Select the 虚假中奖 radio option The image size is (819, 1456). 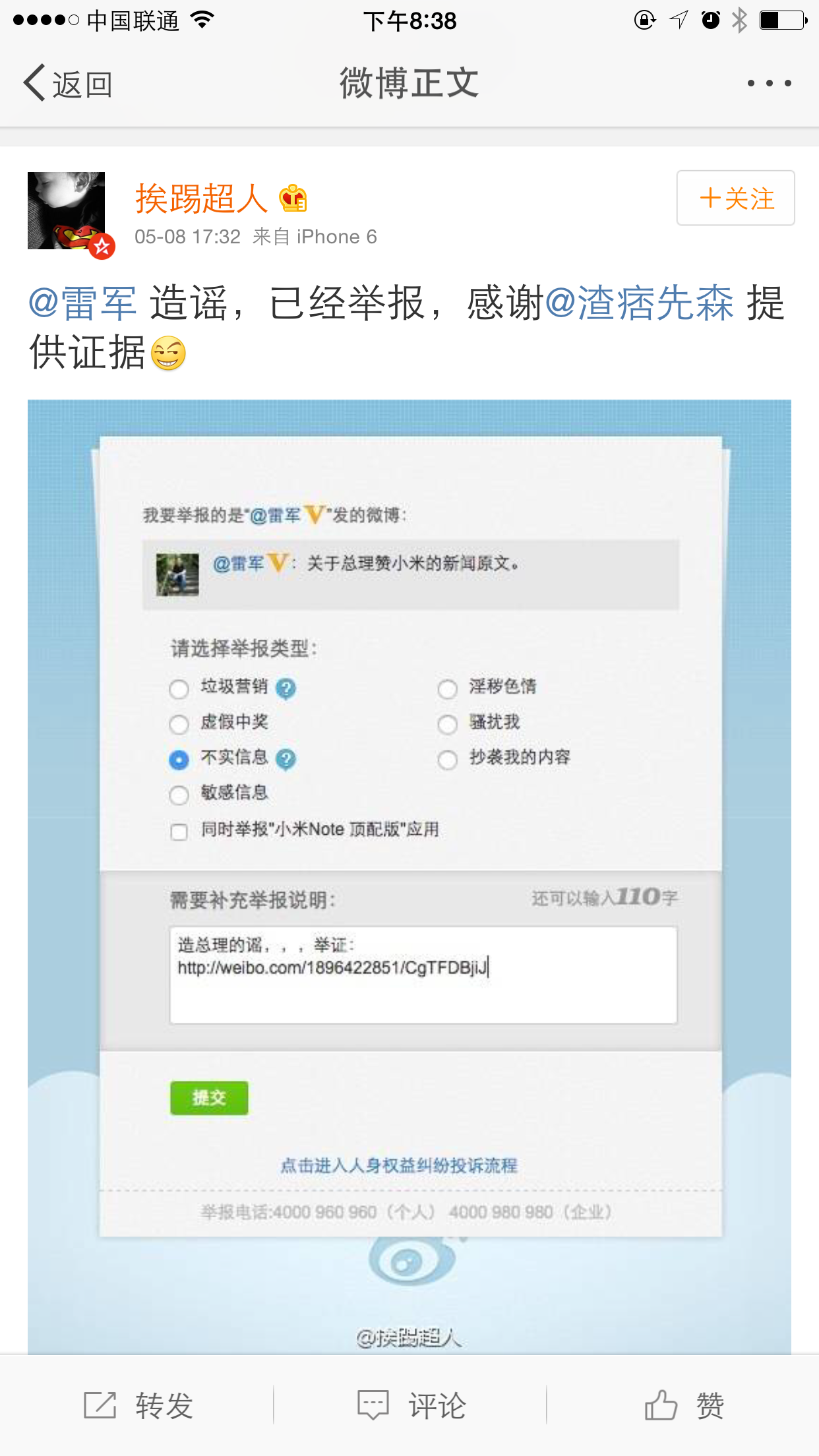179,725
